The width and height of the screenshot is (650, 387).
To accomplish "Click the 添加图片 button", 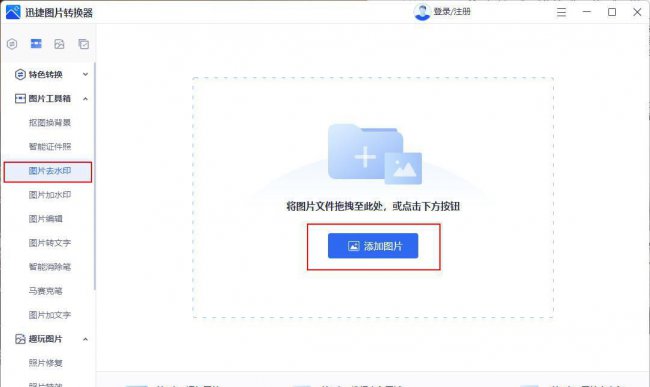I will (373, 246).
